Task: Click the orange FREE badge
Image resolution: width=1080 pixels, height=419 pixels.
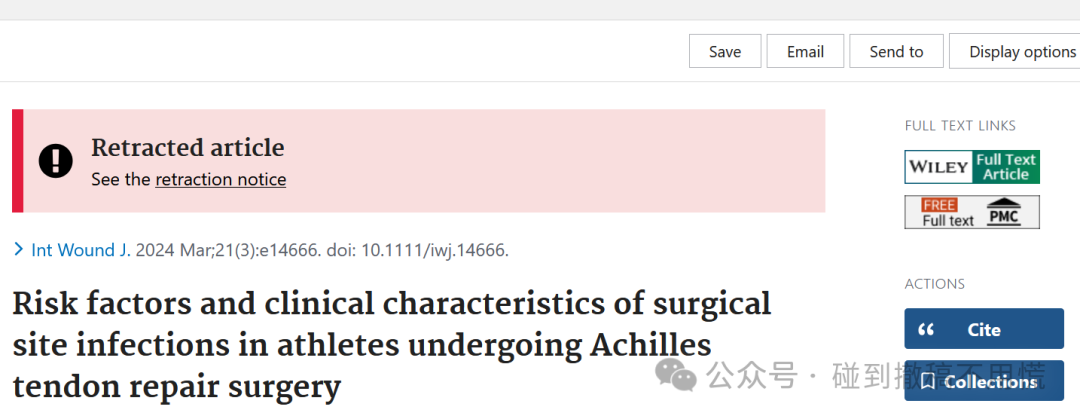Action: click(939, 205)
